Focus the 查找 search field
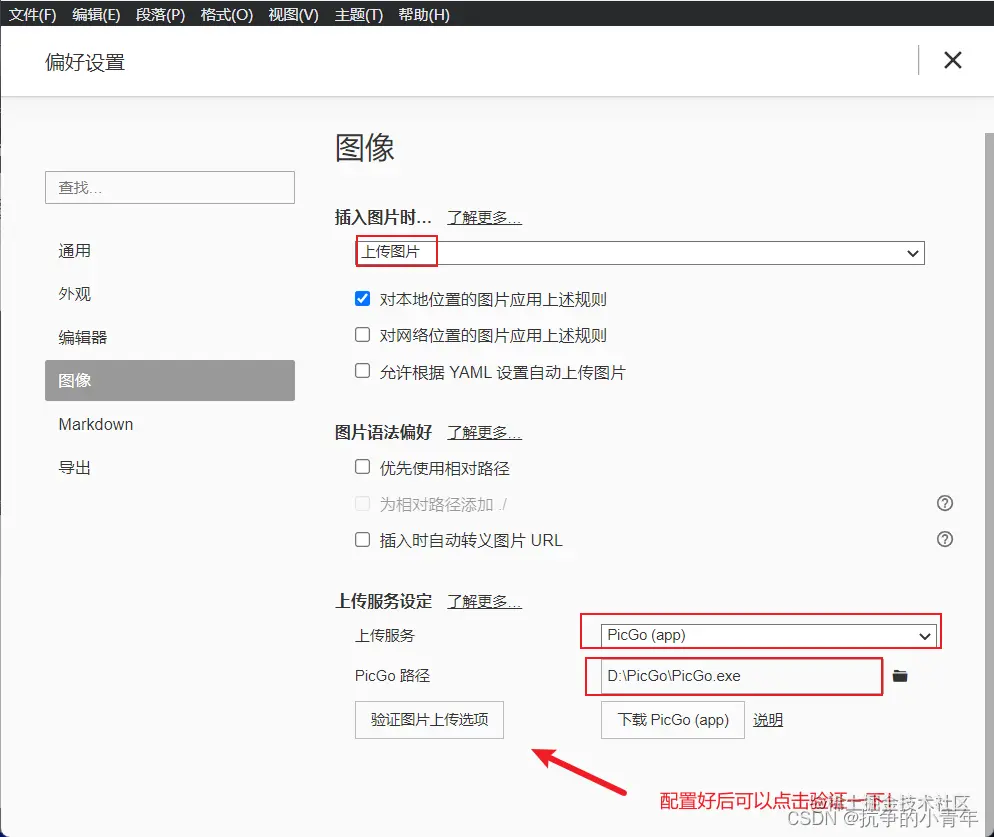This screenshot has height=837, width=994. tap(170, 188)
